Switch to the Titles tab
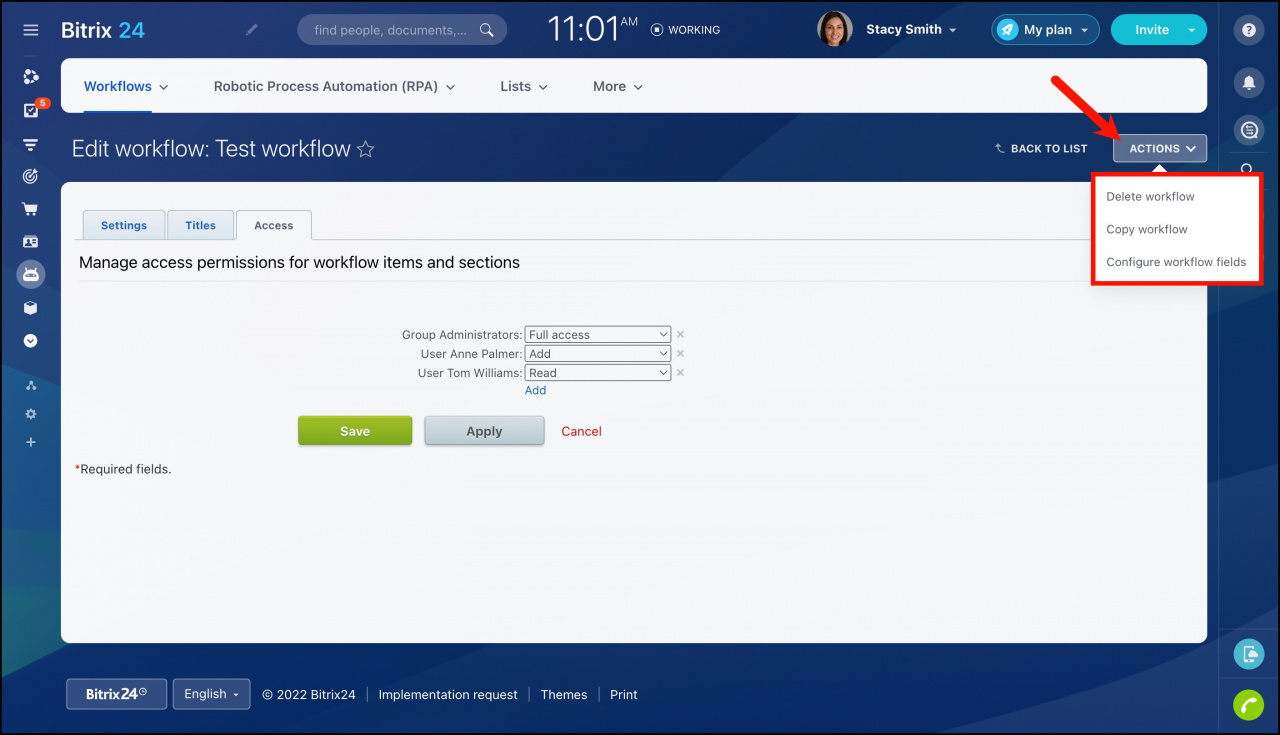 [x=200, y=225]
